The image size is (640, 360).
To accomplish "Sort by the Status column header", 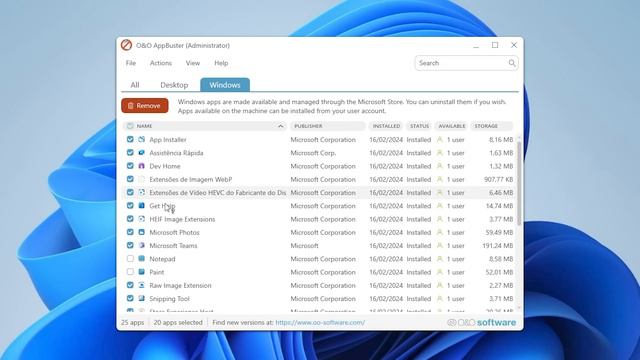I will (419, 126).
